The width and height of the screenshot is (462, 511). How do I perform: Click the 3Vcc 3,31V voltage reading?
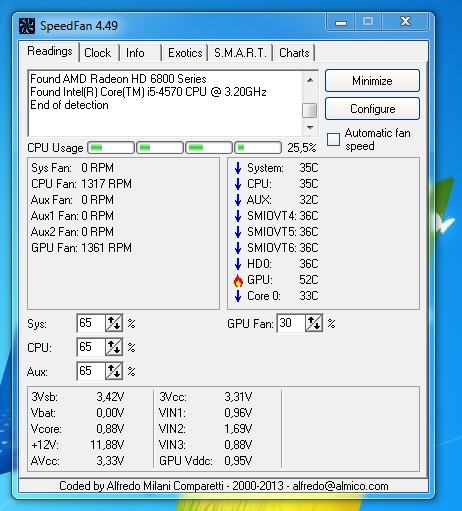point(205,397)
